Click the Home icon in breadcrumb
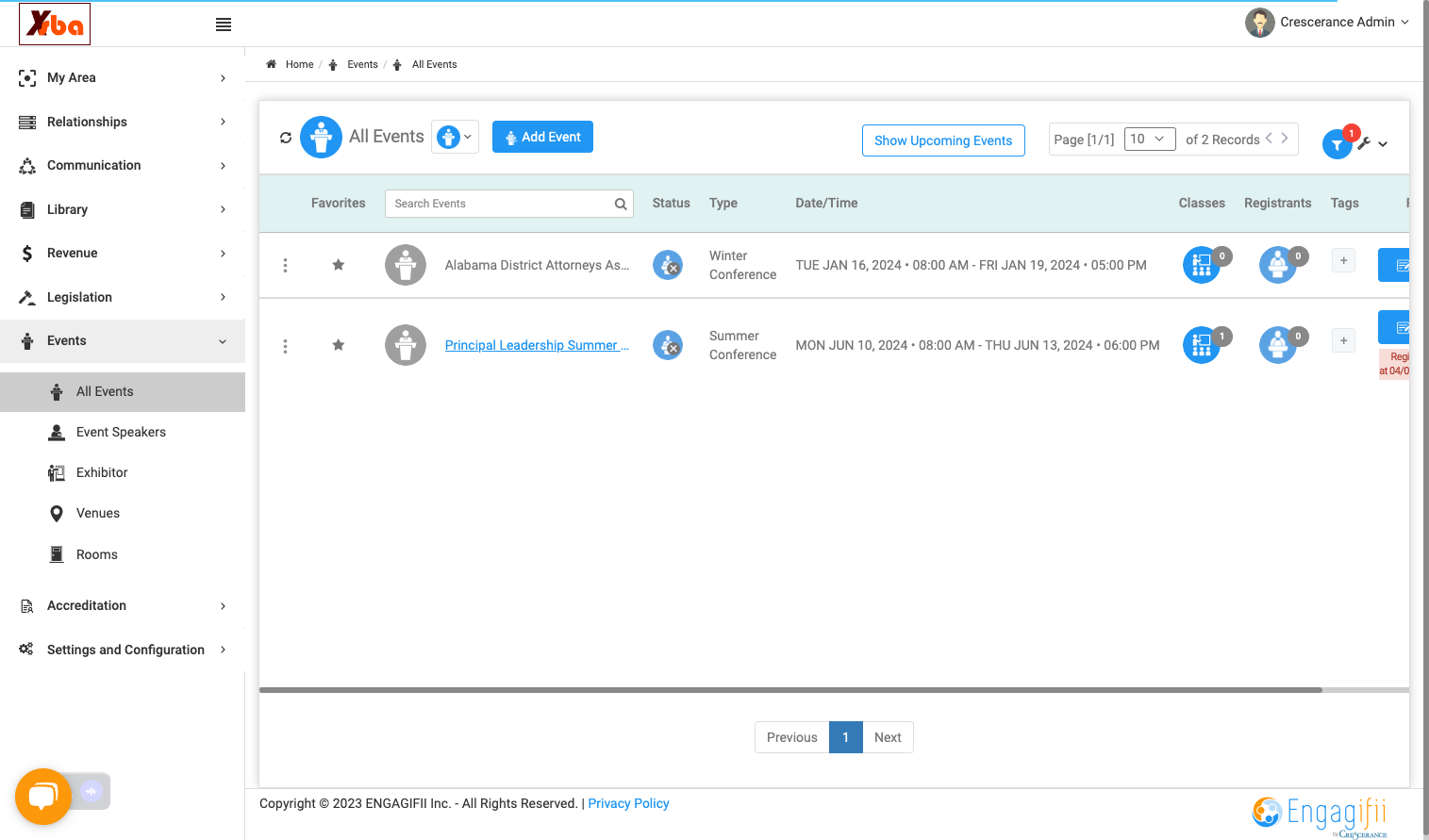1429x840 pixels. tap(271, 64)
